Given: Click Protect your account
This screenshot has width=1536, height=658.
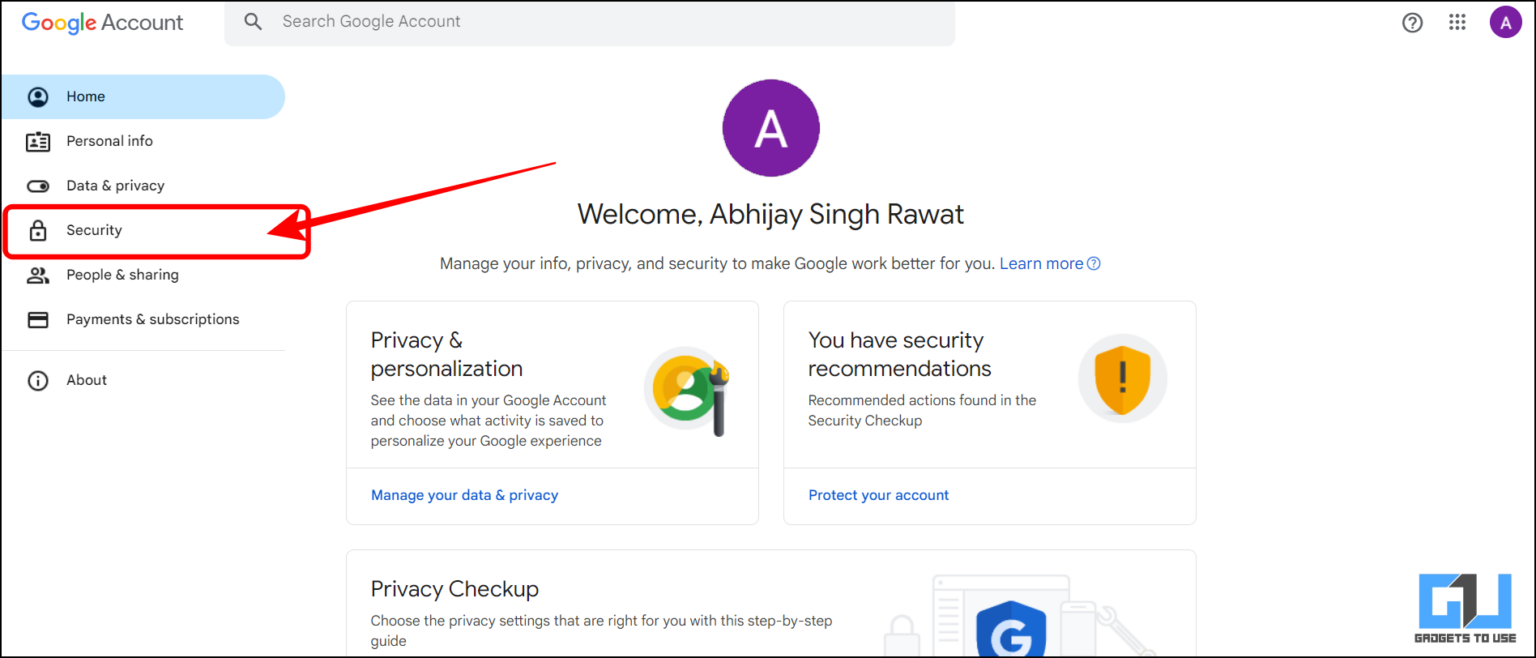Looking at the screenshot, I should (878, 495).
